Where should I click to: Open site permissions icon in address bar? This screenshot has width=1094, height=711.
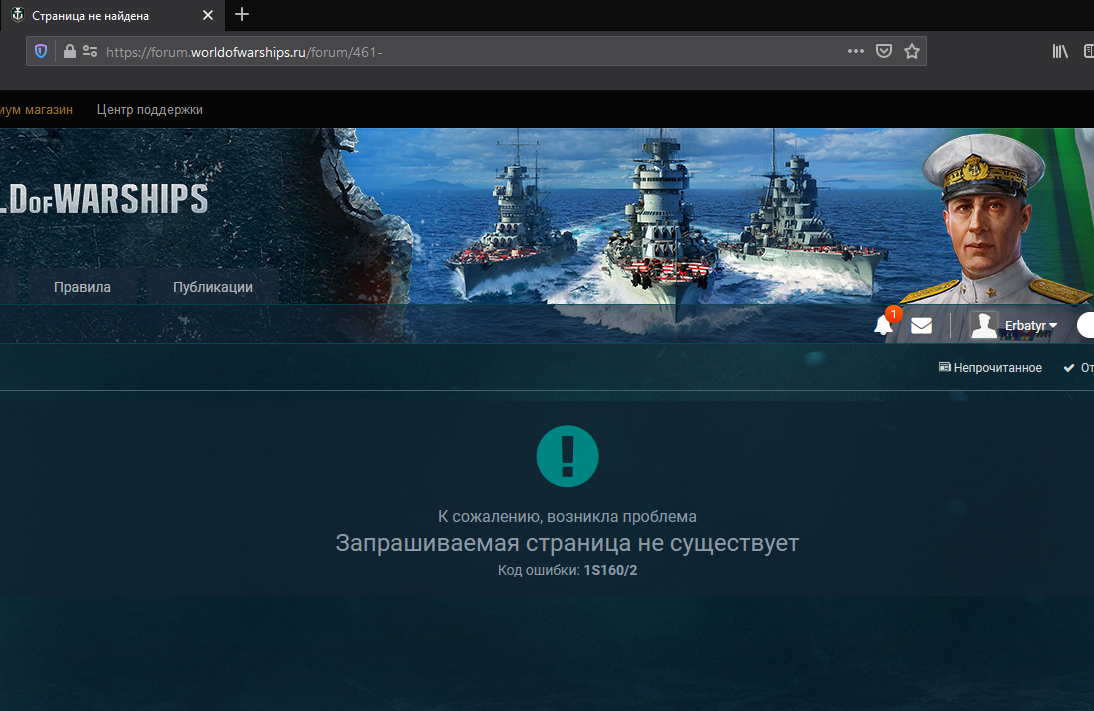tap(90, 52)
